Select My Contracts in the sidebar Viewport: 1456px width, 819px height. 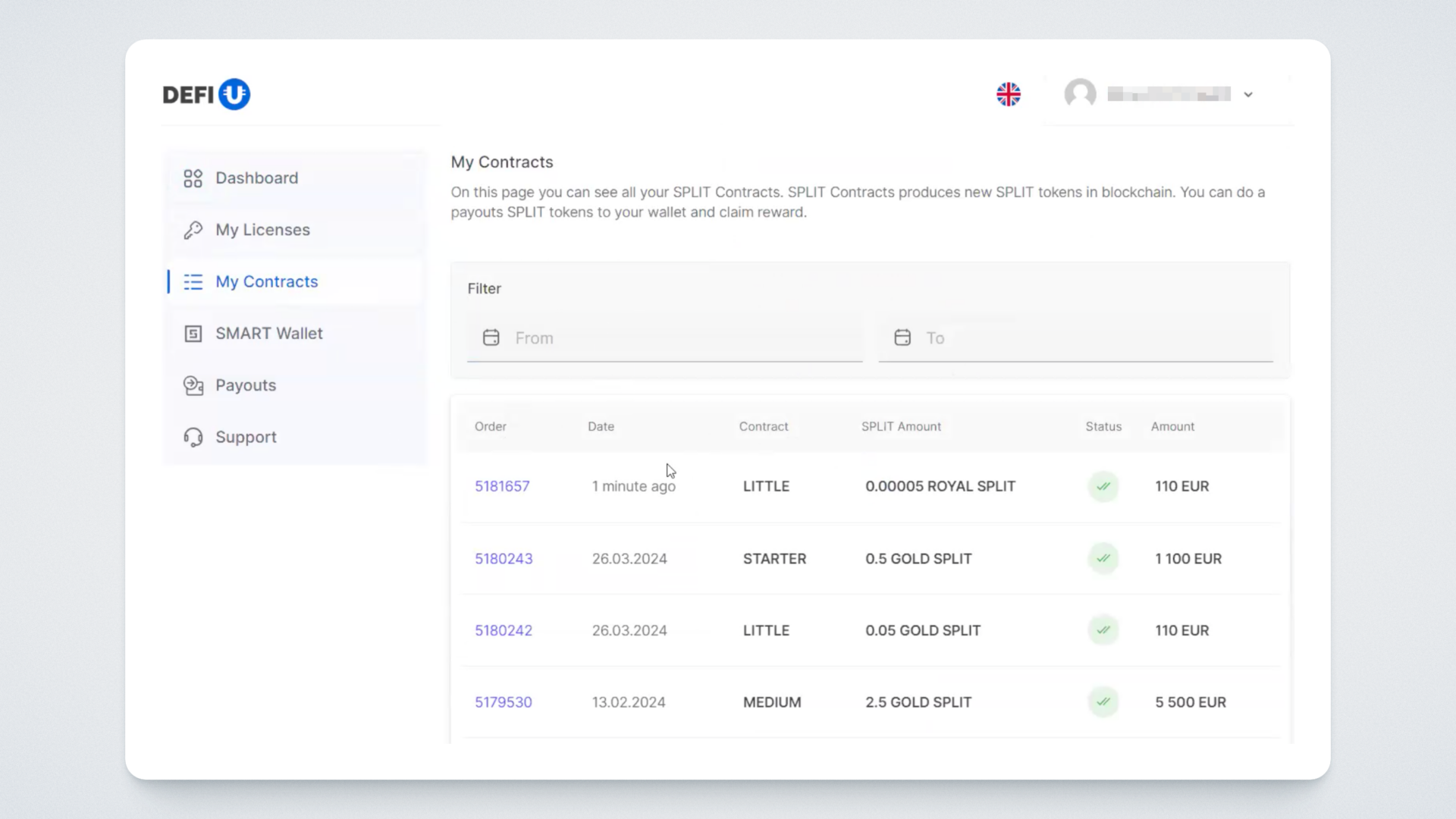pyautogui.click(x=266, y=282)
